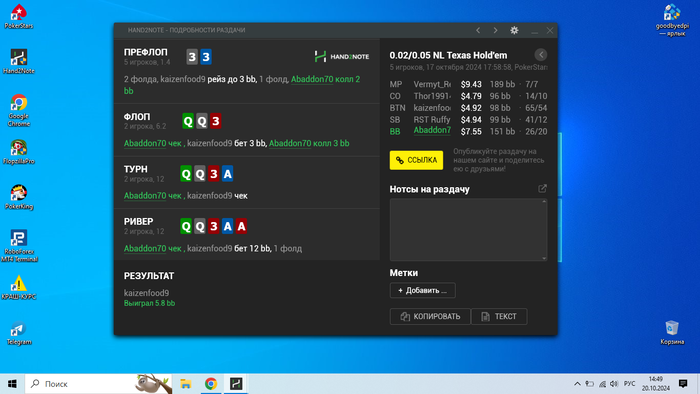This screenshot has width=700, height=394.
Task: Open goodbyedpi desktop shortcut
Action: point(672,20)
